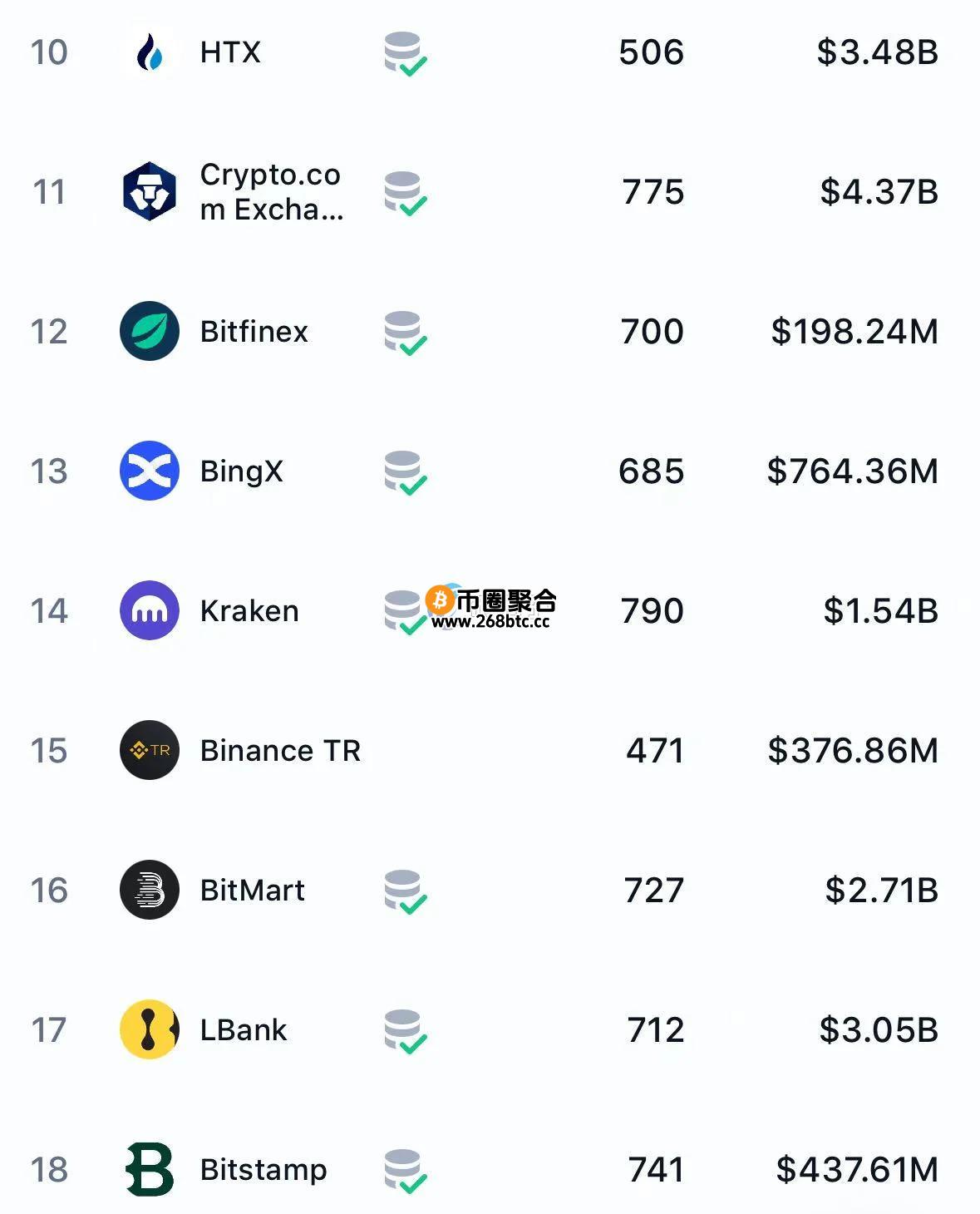The image size is (980, 1214).
Task: Click HTX proof-of-reserves database icon
Action: [405, 54]
